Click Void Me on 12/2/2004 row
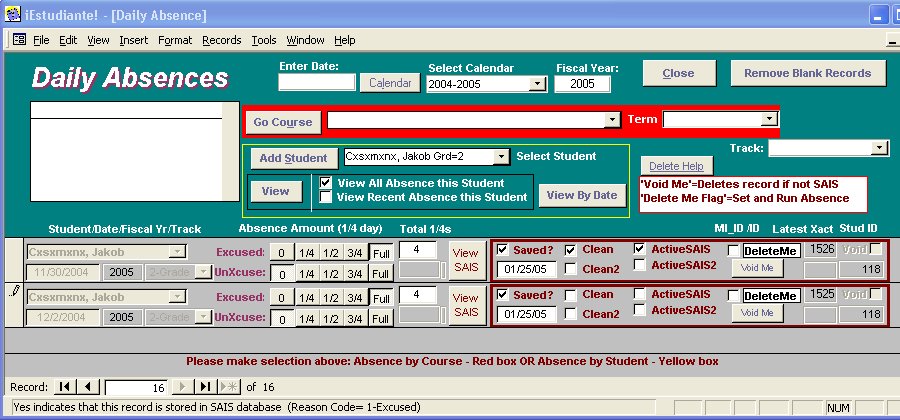 tap(757, 313)
